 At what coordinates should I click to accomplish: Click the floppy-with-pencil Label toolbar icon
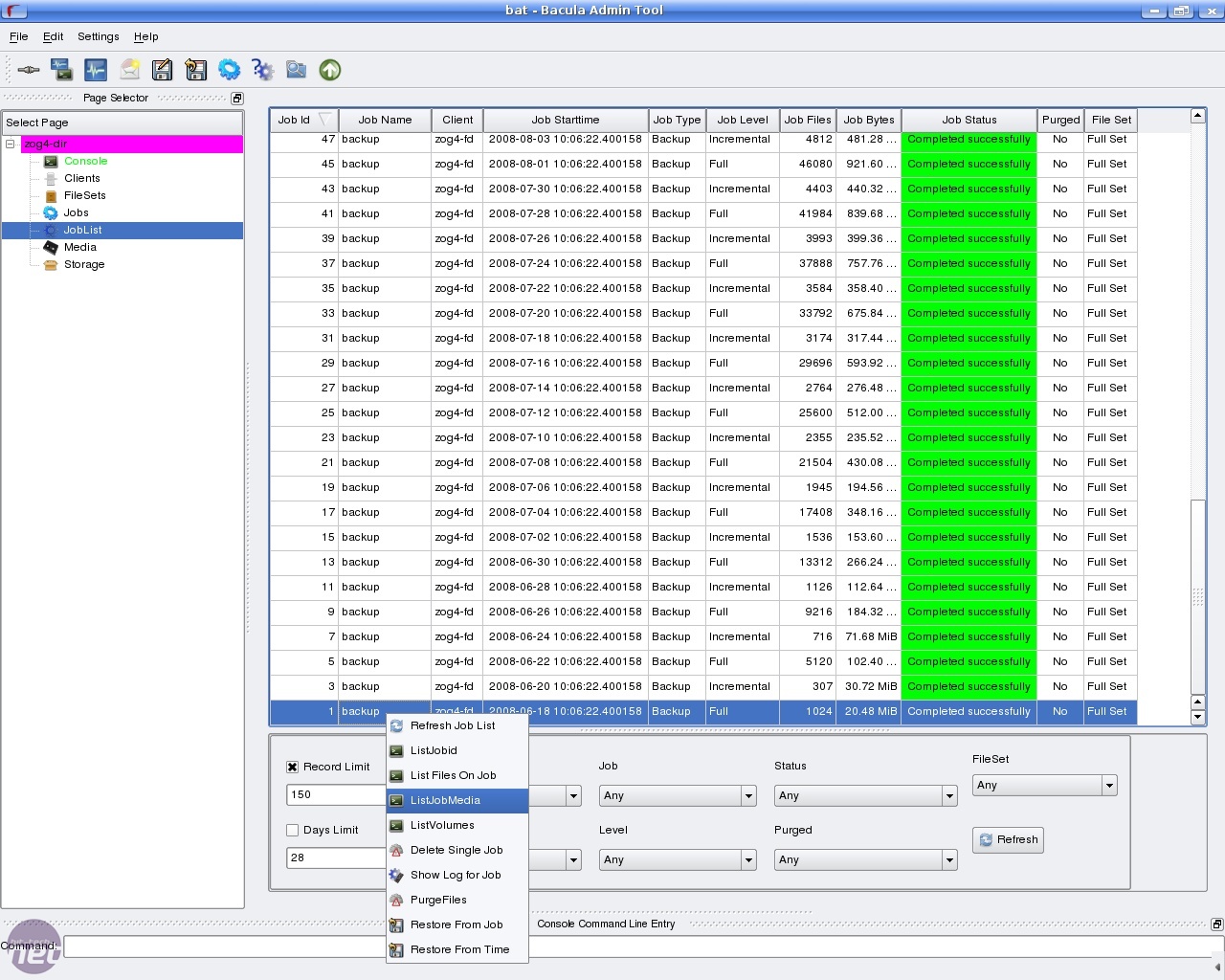tap(163, 70)
